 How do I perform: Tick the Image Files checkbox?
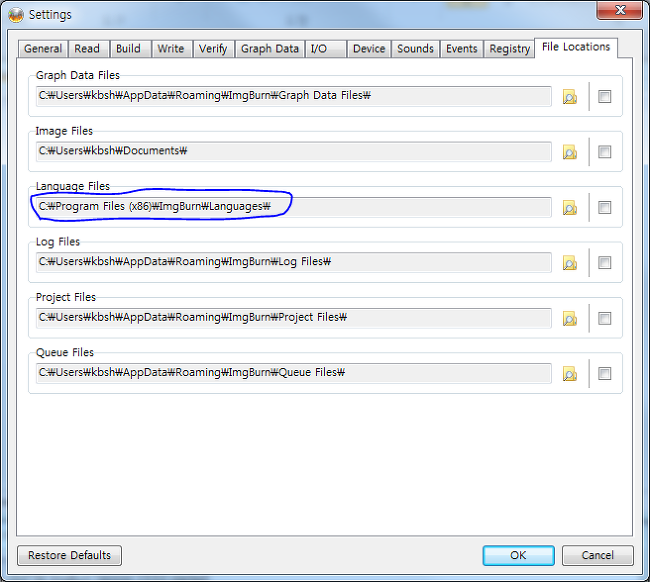click(x=604, y=152)
